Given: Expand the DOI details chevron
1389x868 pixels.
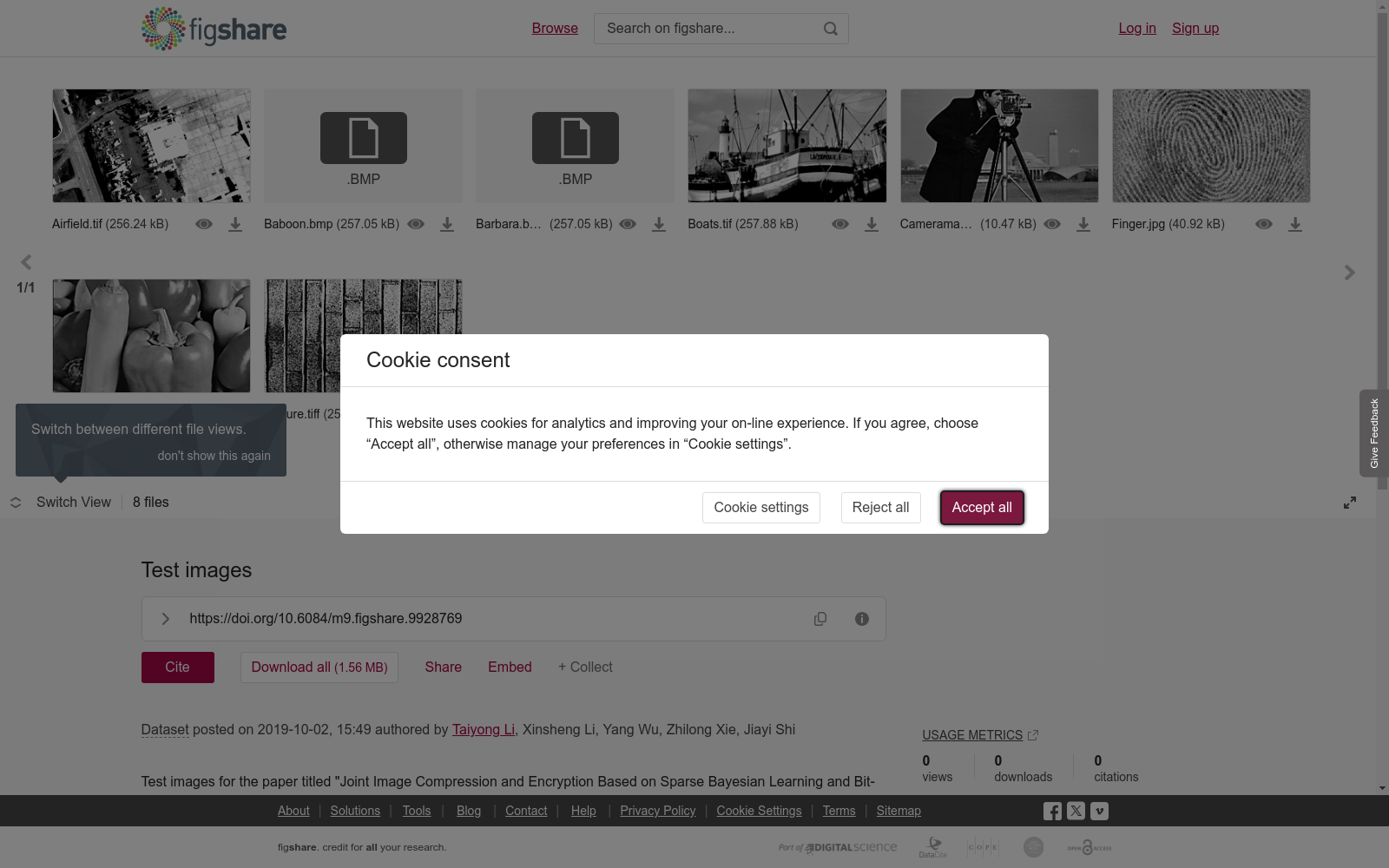Looking at the screenshot, I should (165, 619).
